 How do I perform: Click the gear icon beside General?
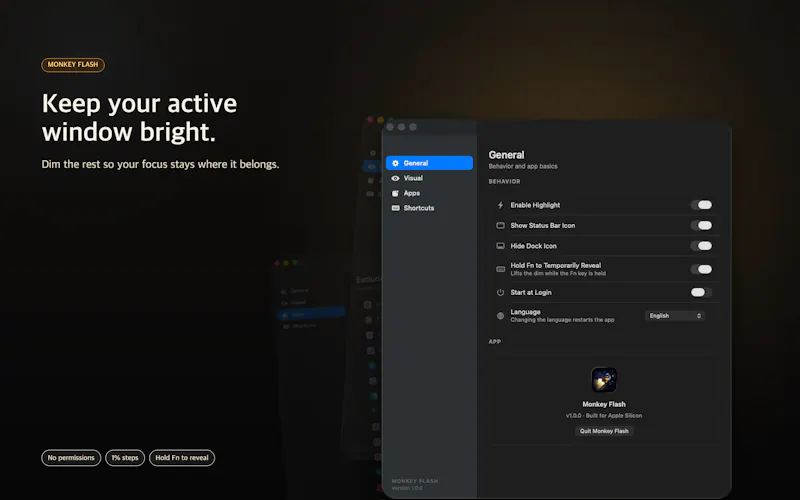395,163
